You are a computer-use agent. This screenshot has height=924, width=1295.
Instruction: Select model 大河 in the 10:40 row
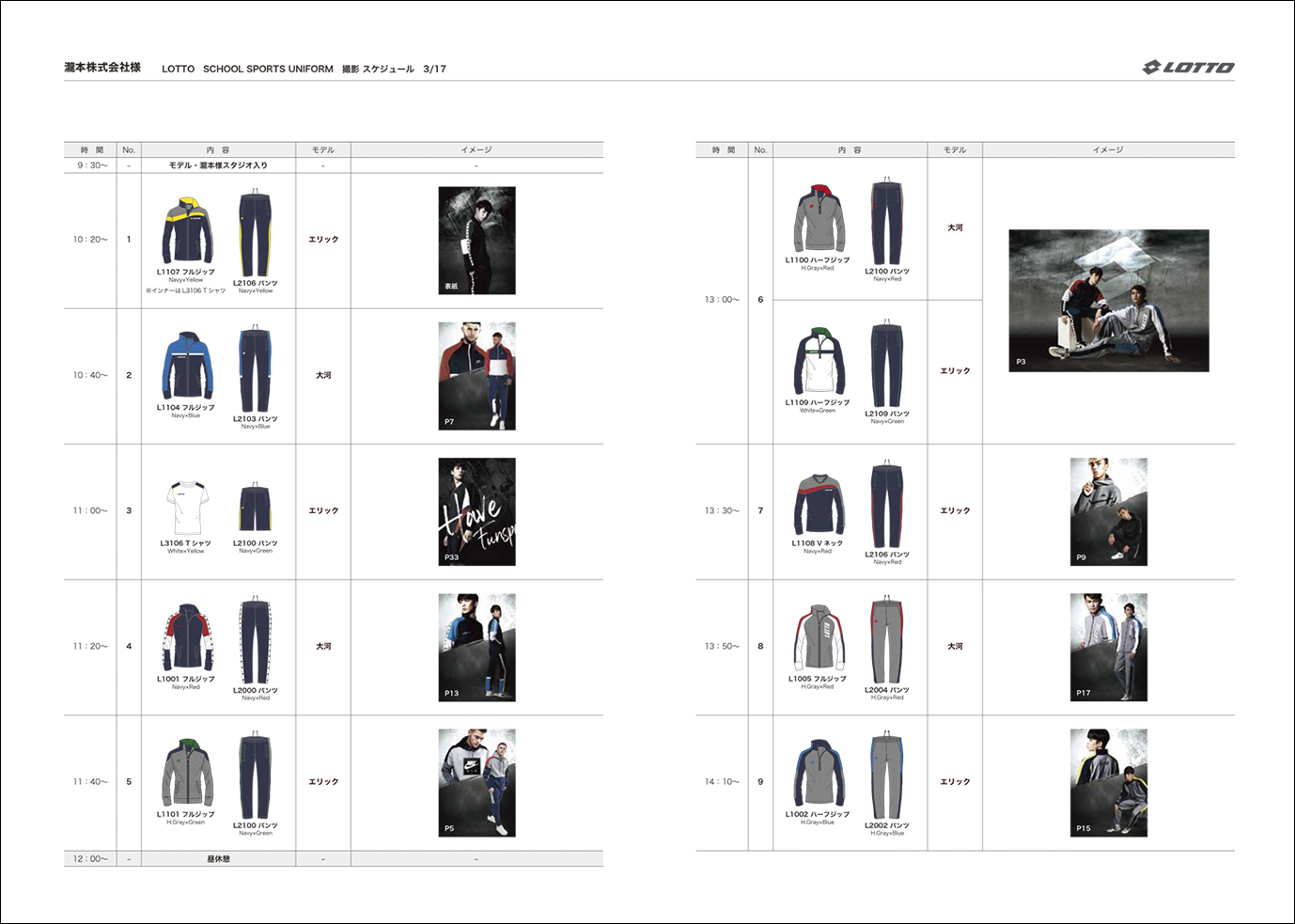click(x=323, y=375)
